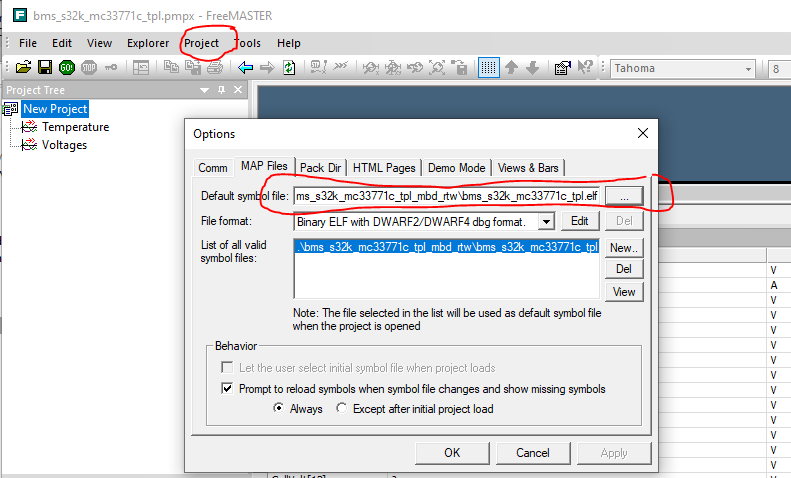Screen dimensions: 791x478
Task: Click the copy icon in toolbar
Action: 171,67
